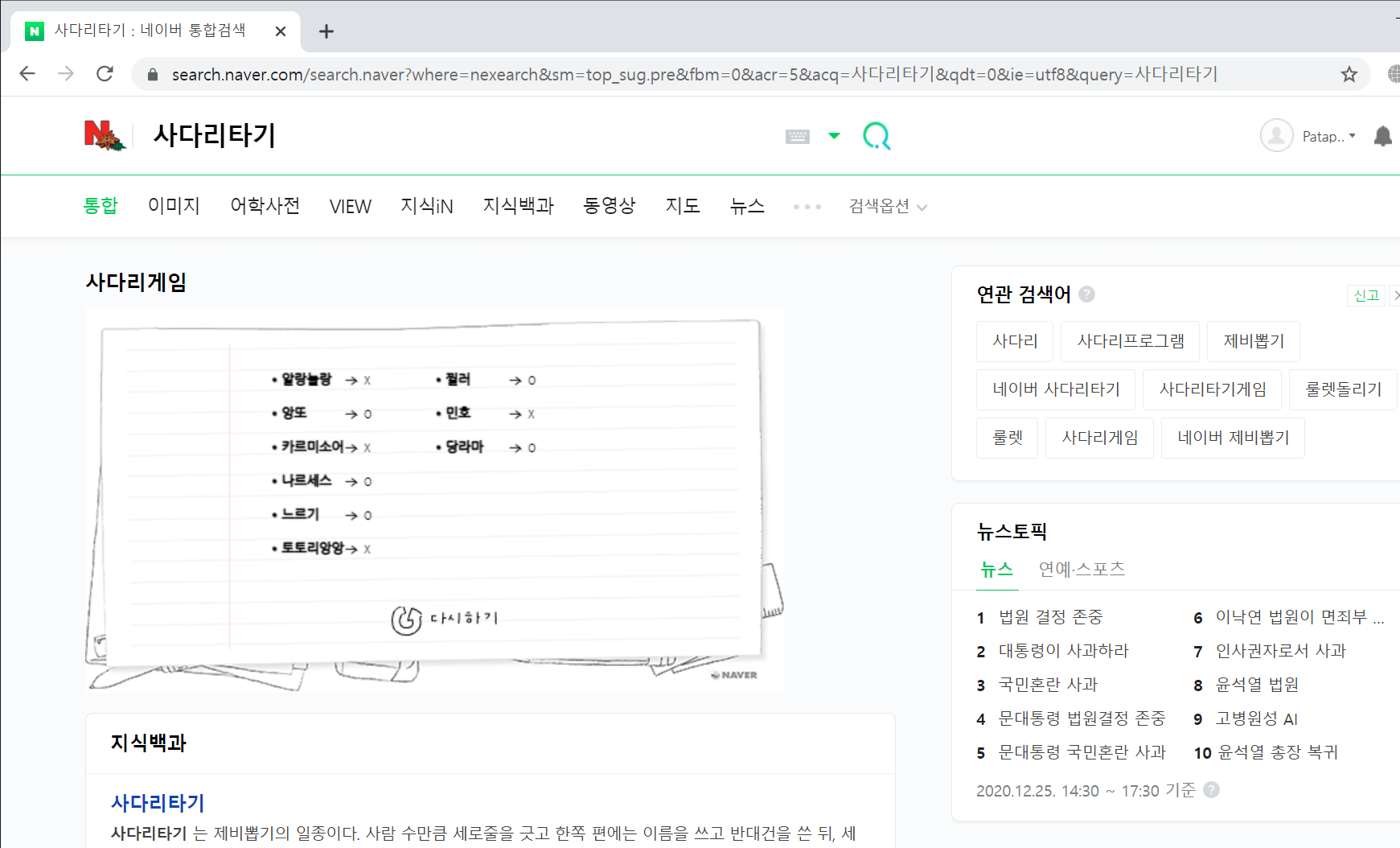Open news topic 윤석열 총장 복귀
The width and height of the screenshot is (1400, 848).
click(1277, 752)
